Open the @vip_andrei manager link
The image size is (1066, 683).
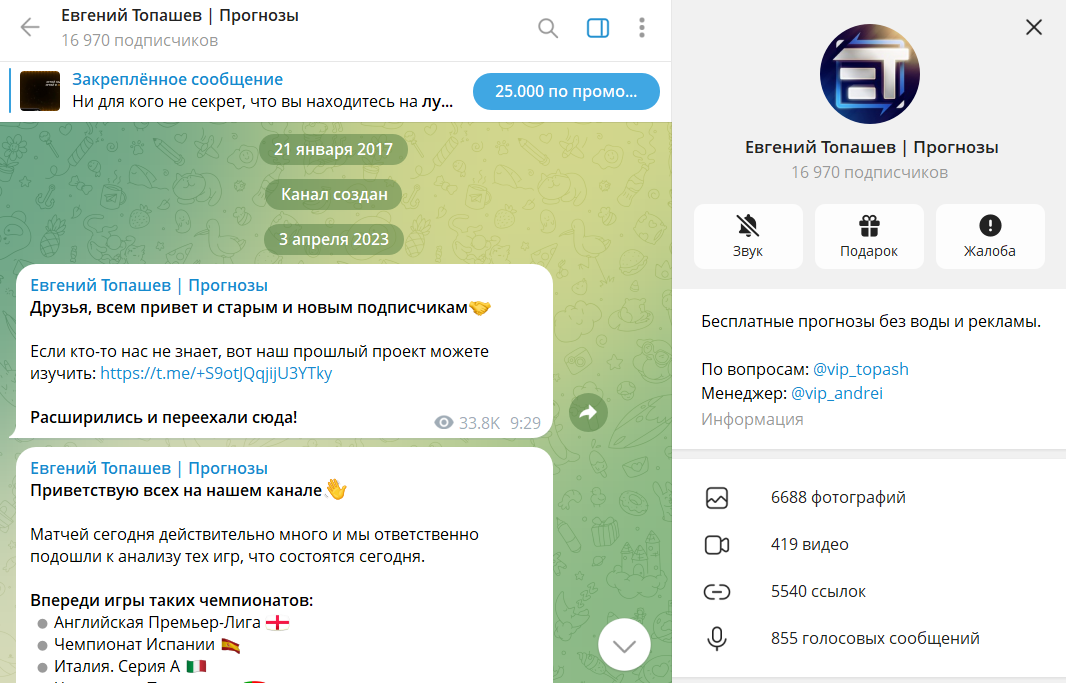[x=837, y=393]
